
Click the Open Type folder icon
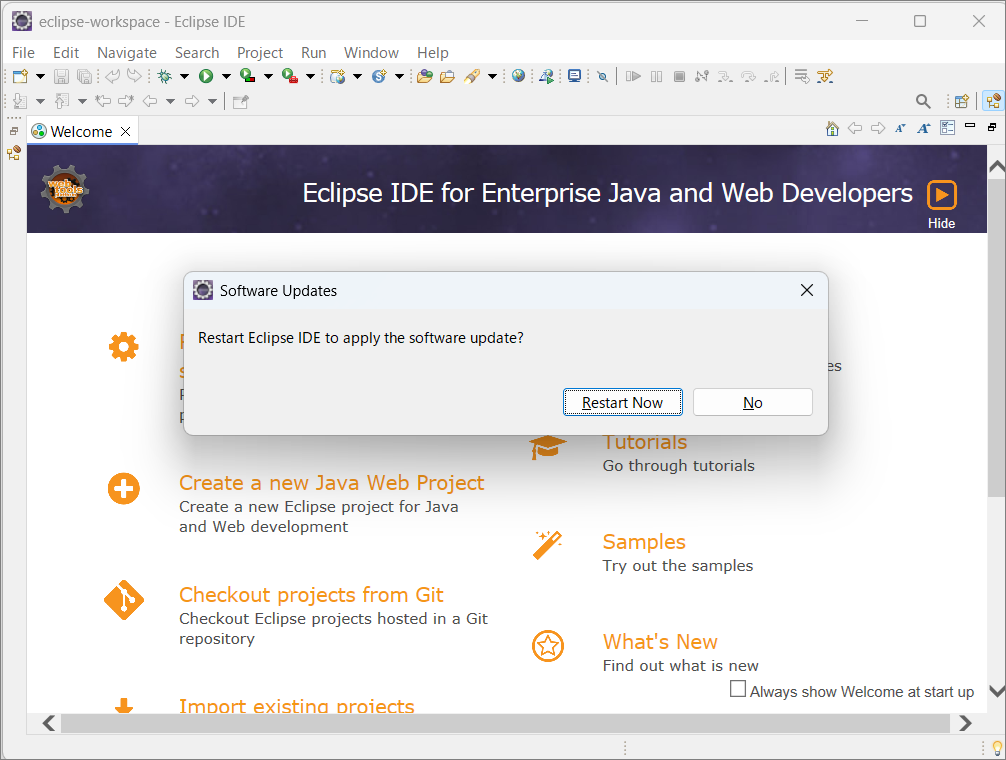click(x=425, y=76)
